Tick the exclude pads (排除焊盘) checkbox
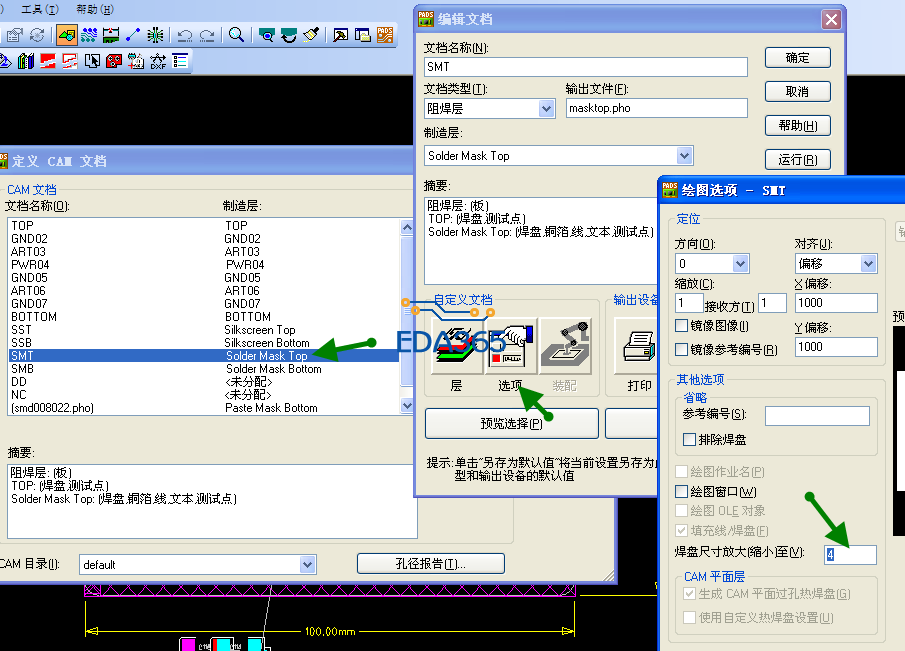Viewport: 905px width, 651px height. tap(689, 439)
